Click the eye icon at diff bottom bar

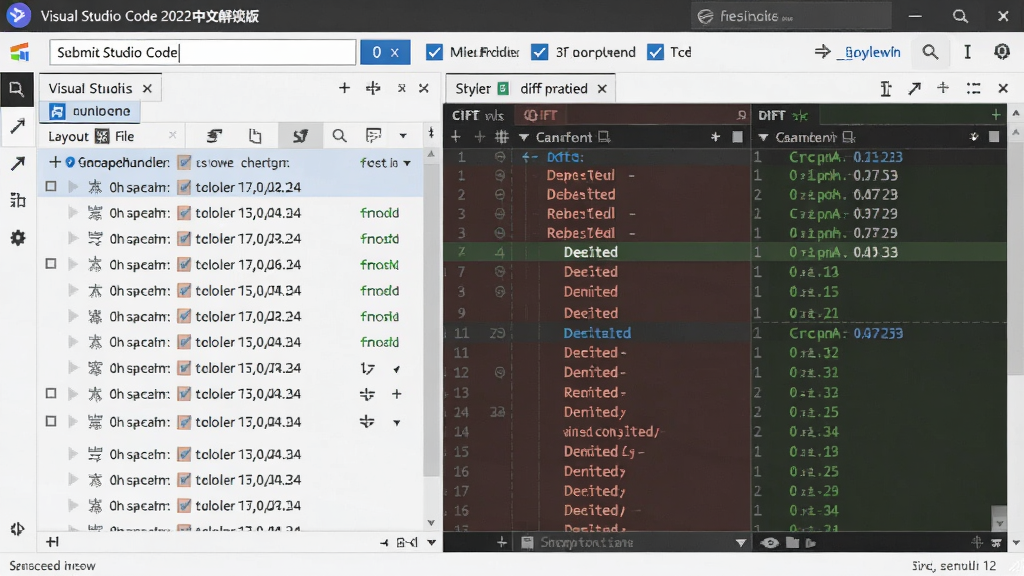pyautogui.click(x=769, y=543)
